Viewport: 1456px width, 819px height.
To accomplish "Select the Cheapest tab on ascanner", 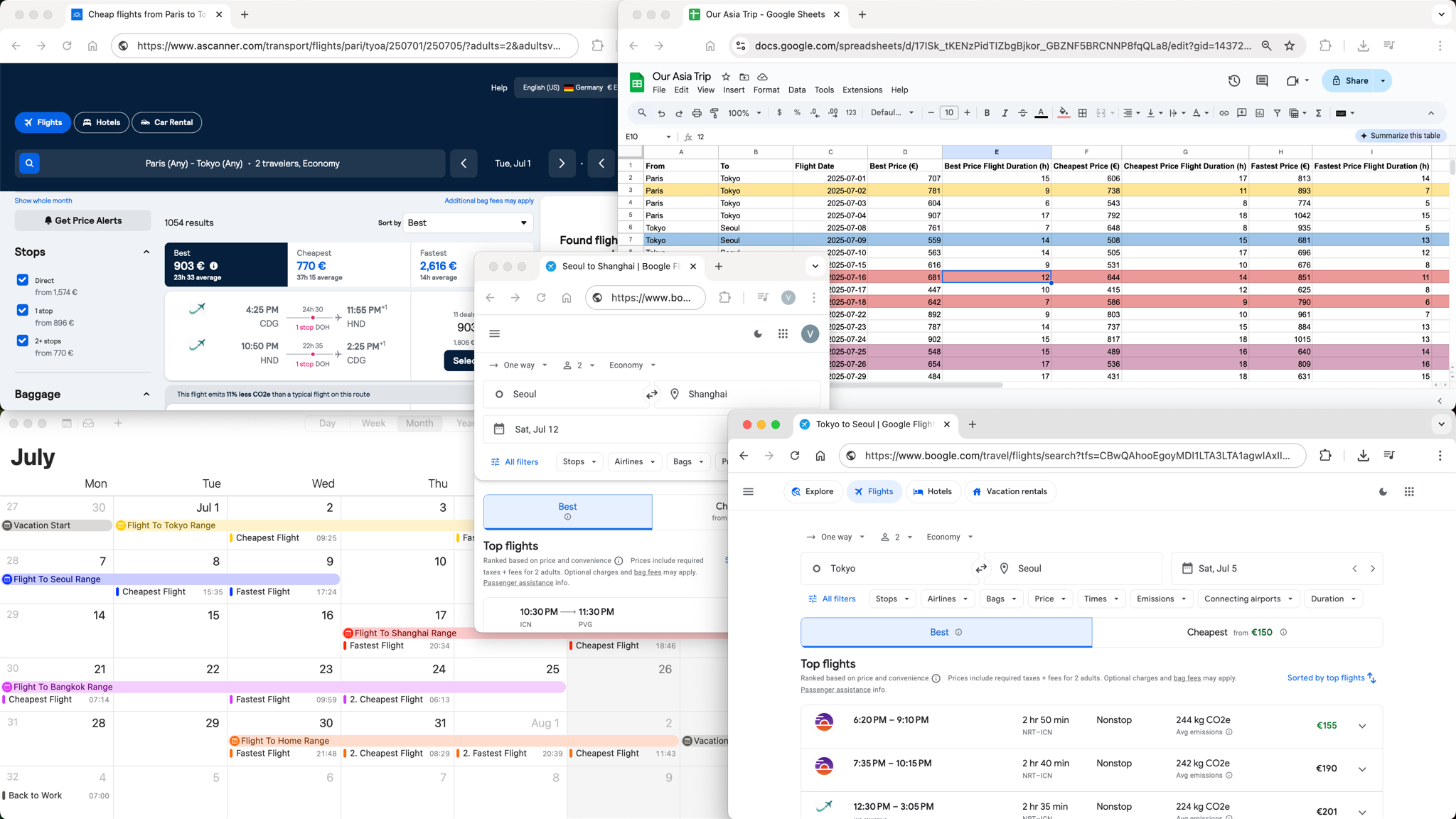I will point(349,264).
